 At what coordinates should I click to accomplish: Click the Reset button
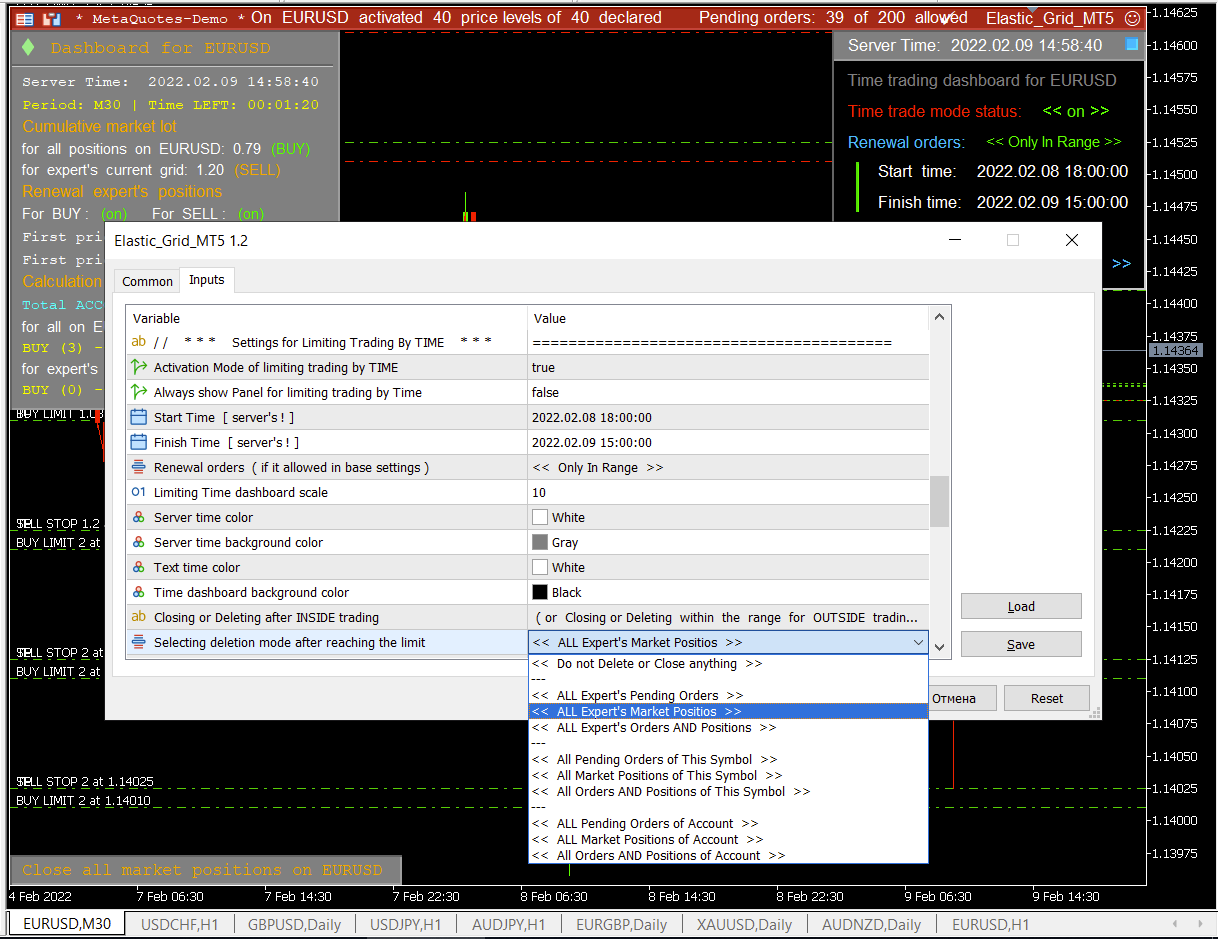point(1047,698)
